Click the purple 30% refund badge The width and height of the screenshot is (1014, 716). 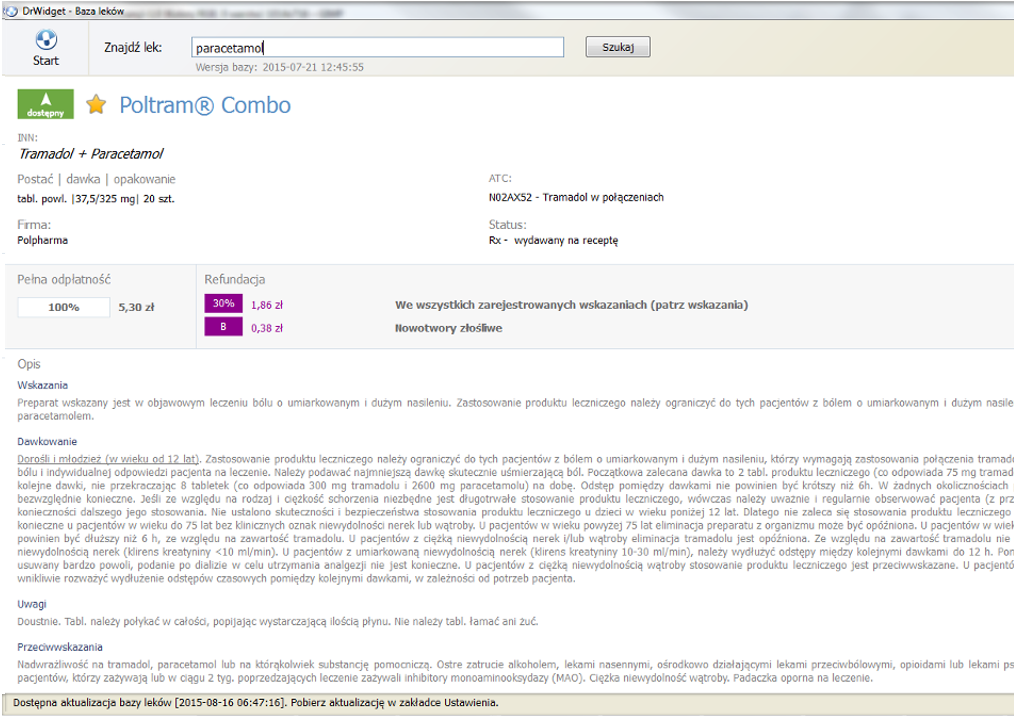(223, 304)
